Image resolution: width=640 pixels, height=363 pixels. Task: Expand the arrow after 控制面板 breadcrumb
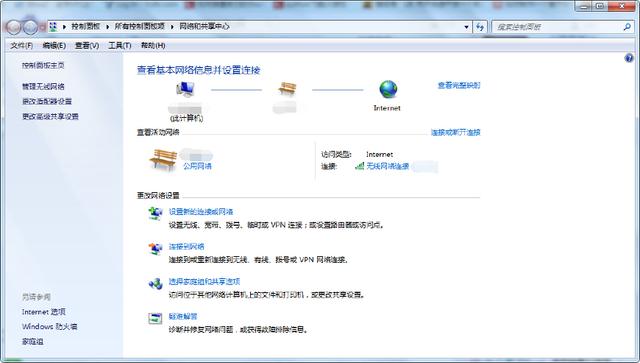pos(107,27)
